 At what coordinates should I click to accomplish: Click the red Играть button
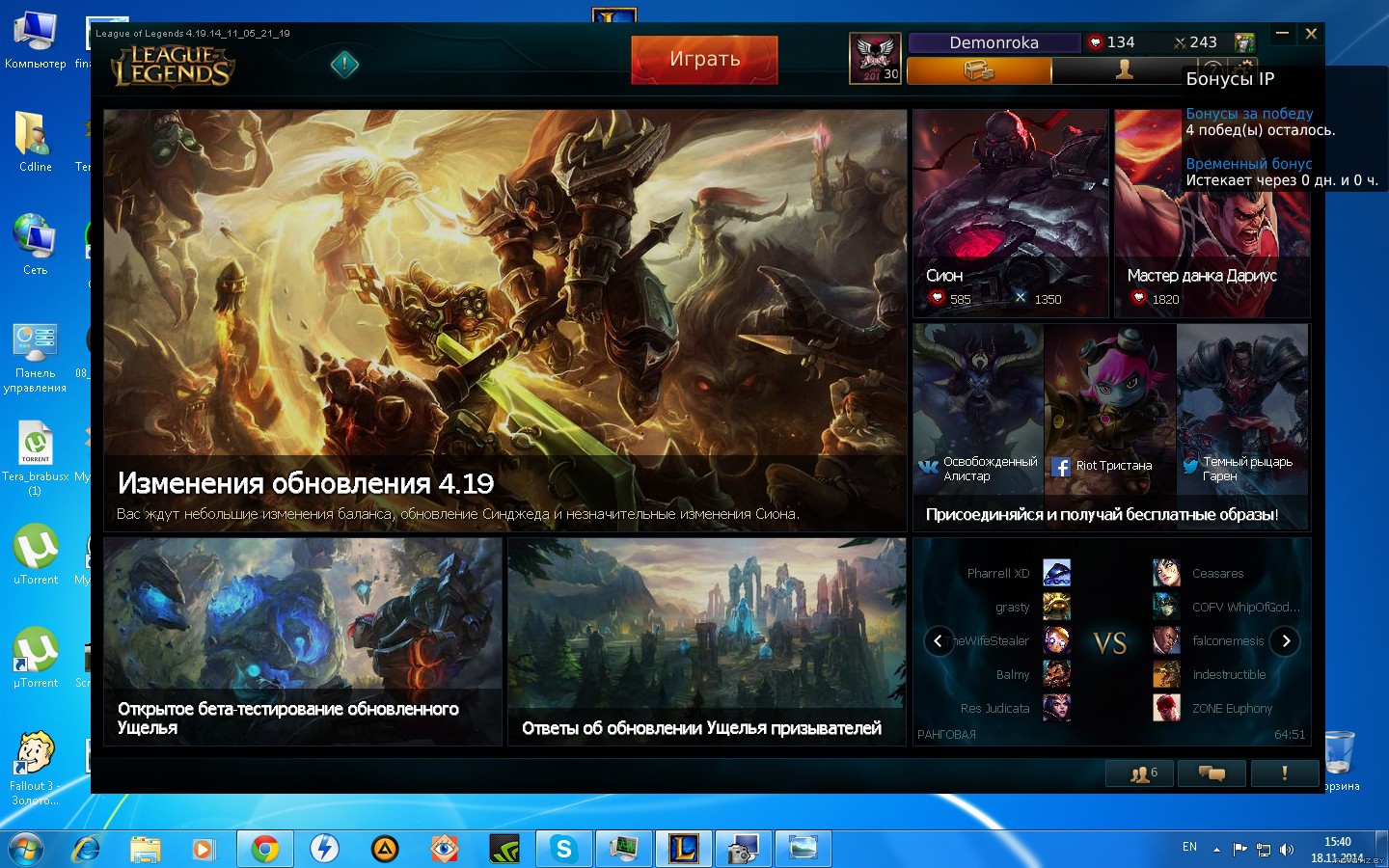[705, 59]
